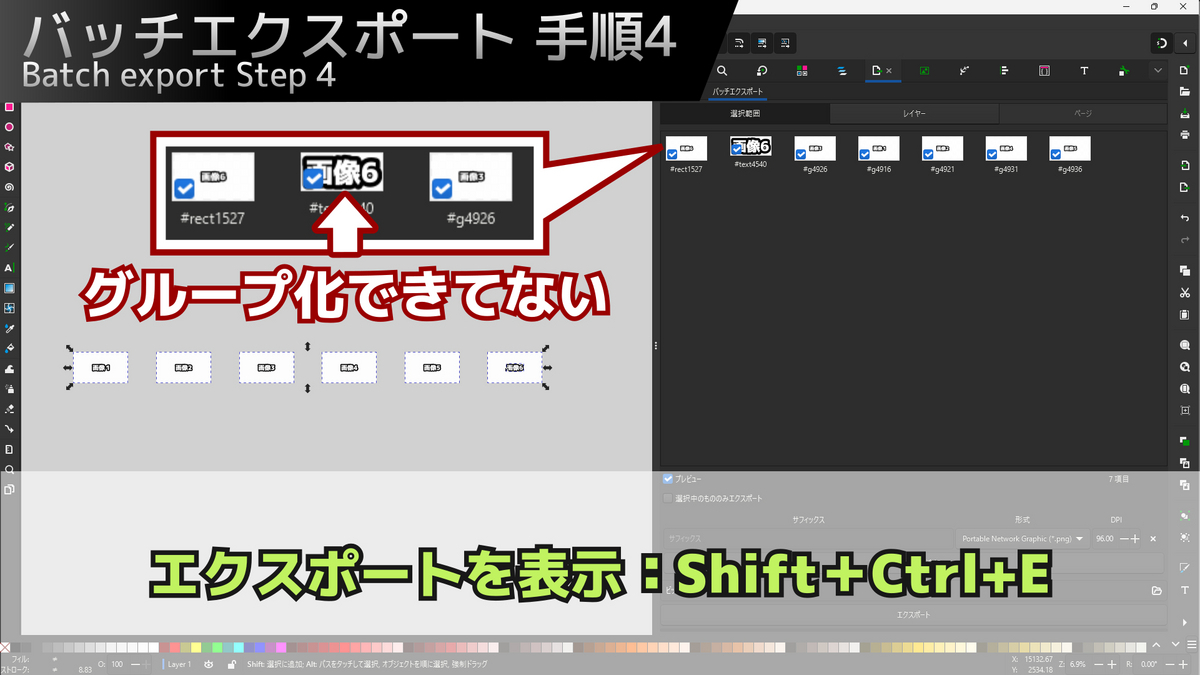Open the Layer 1 dropdown in status bar
This screenshot has width=1200, height=675.
pyautogui.click(x=177, y=663)
